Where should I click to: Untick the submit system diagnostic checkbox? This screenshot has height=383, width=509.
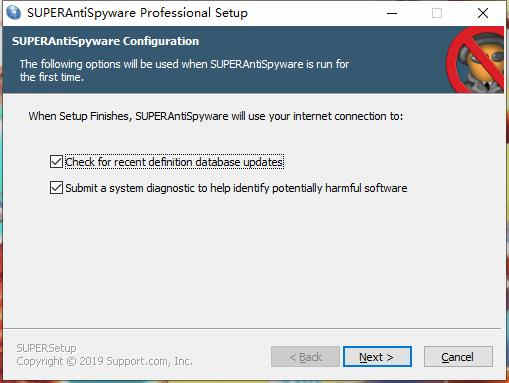(x=56, y=188)
